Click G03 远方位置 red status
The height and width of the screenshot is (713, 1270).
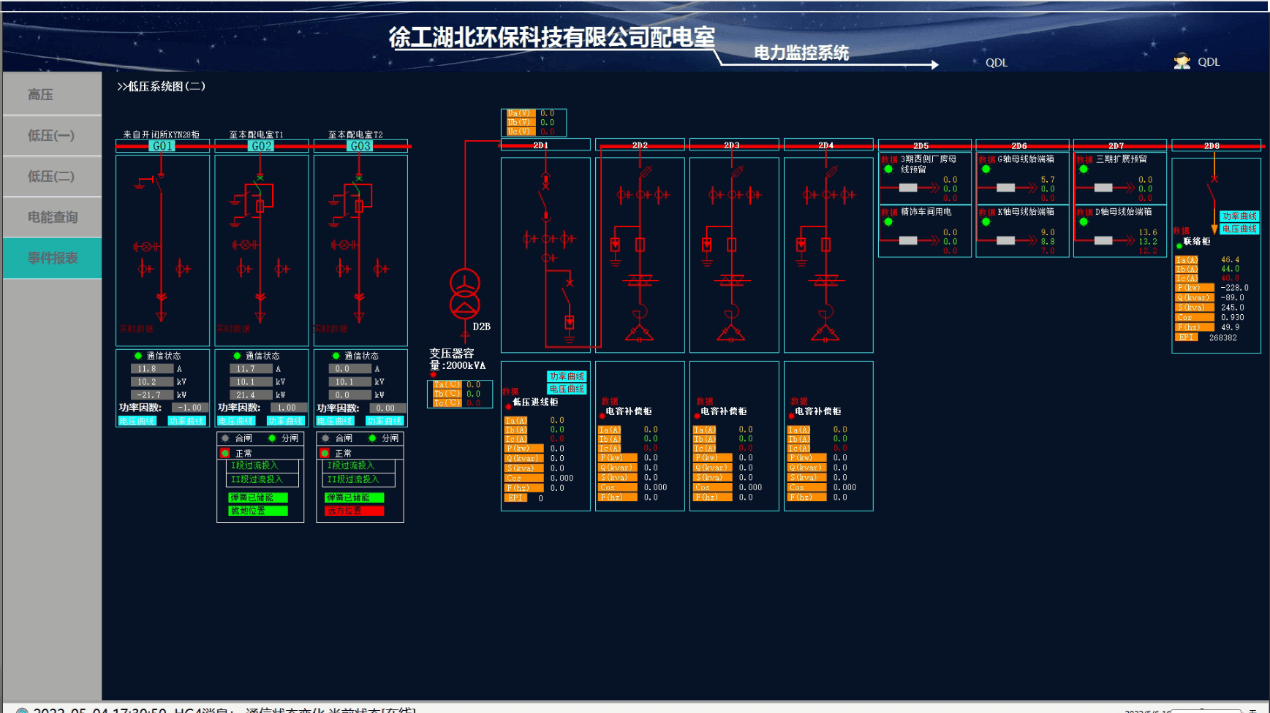pos(355,511)
